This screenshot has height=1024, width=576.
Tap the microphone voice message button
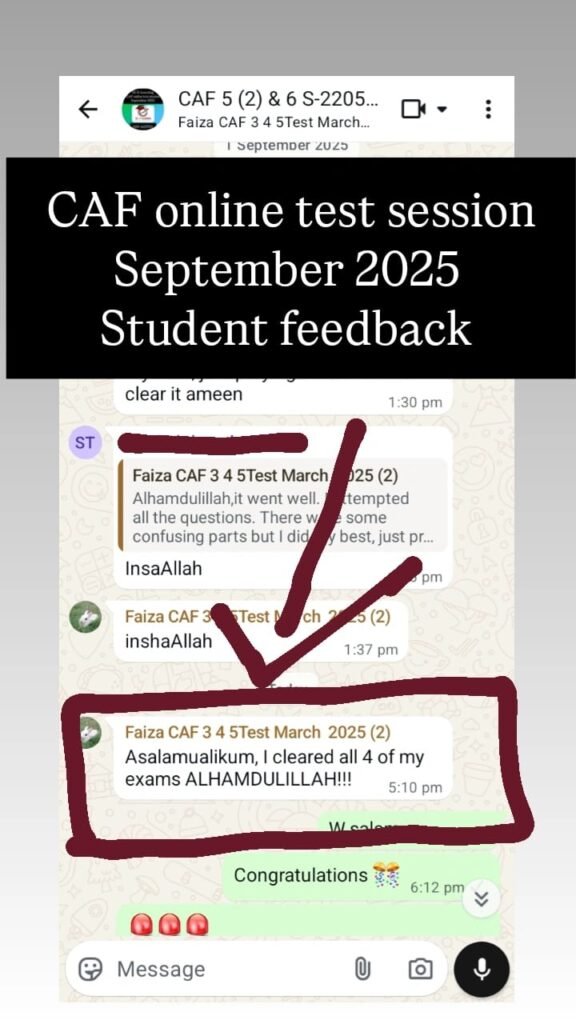pos(482,968)
